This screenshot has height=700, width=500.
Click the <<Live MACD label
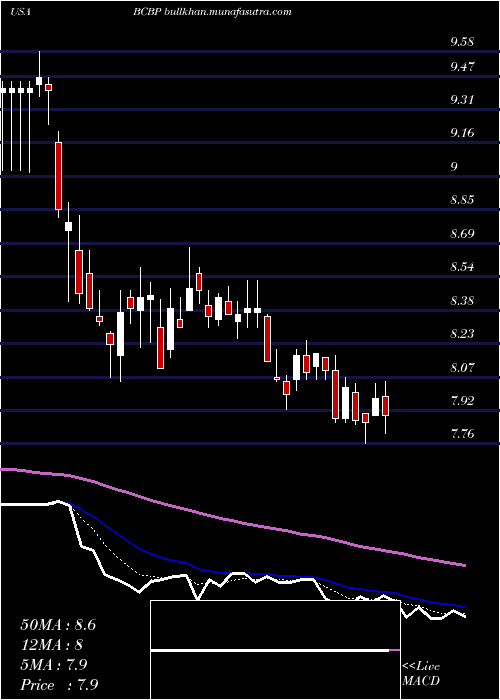421,674
